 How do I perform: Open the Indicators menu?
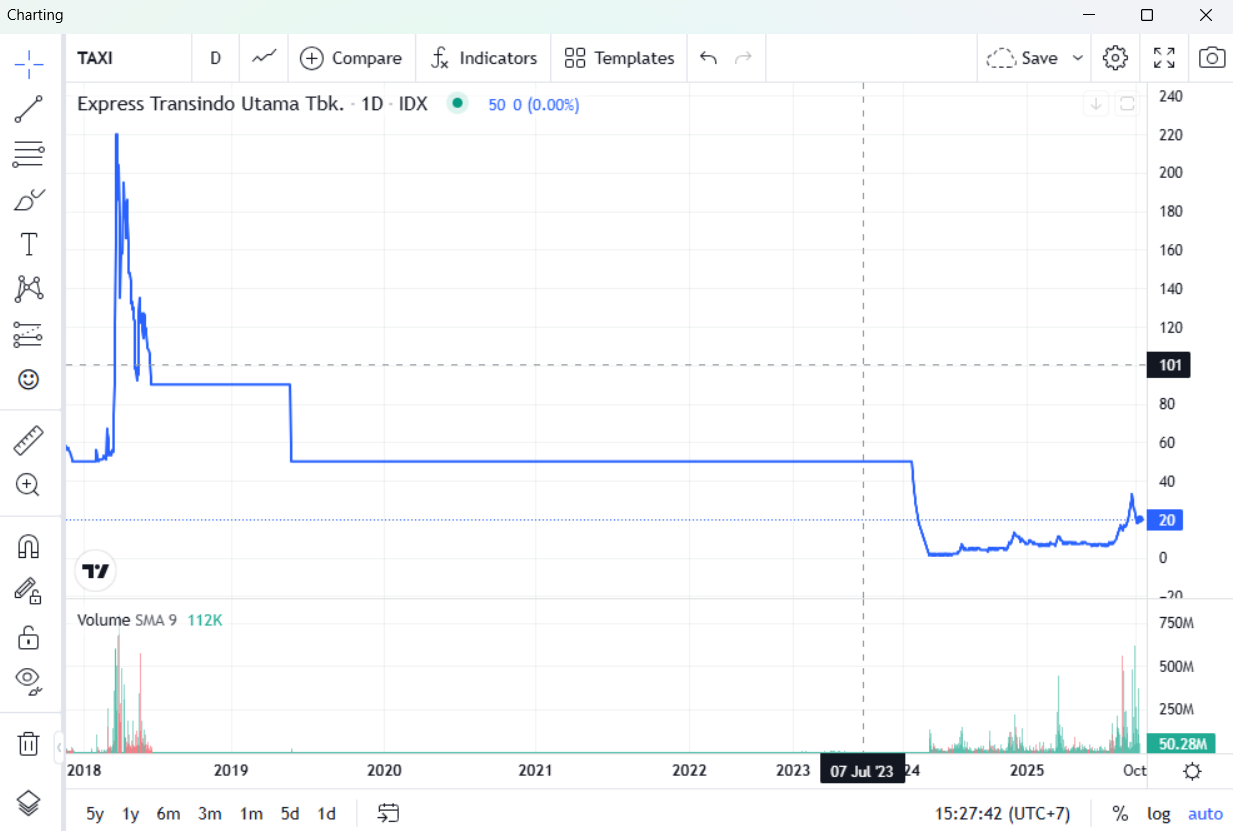pyautogui.click(x=484, y=58)
